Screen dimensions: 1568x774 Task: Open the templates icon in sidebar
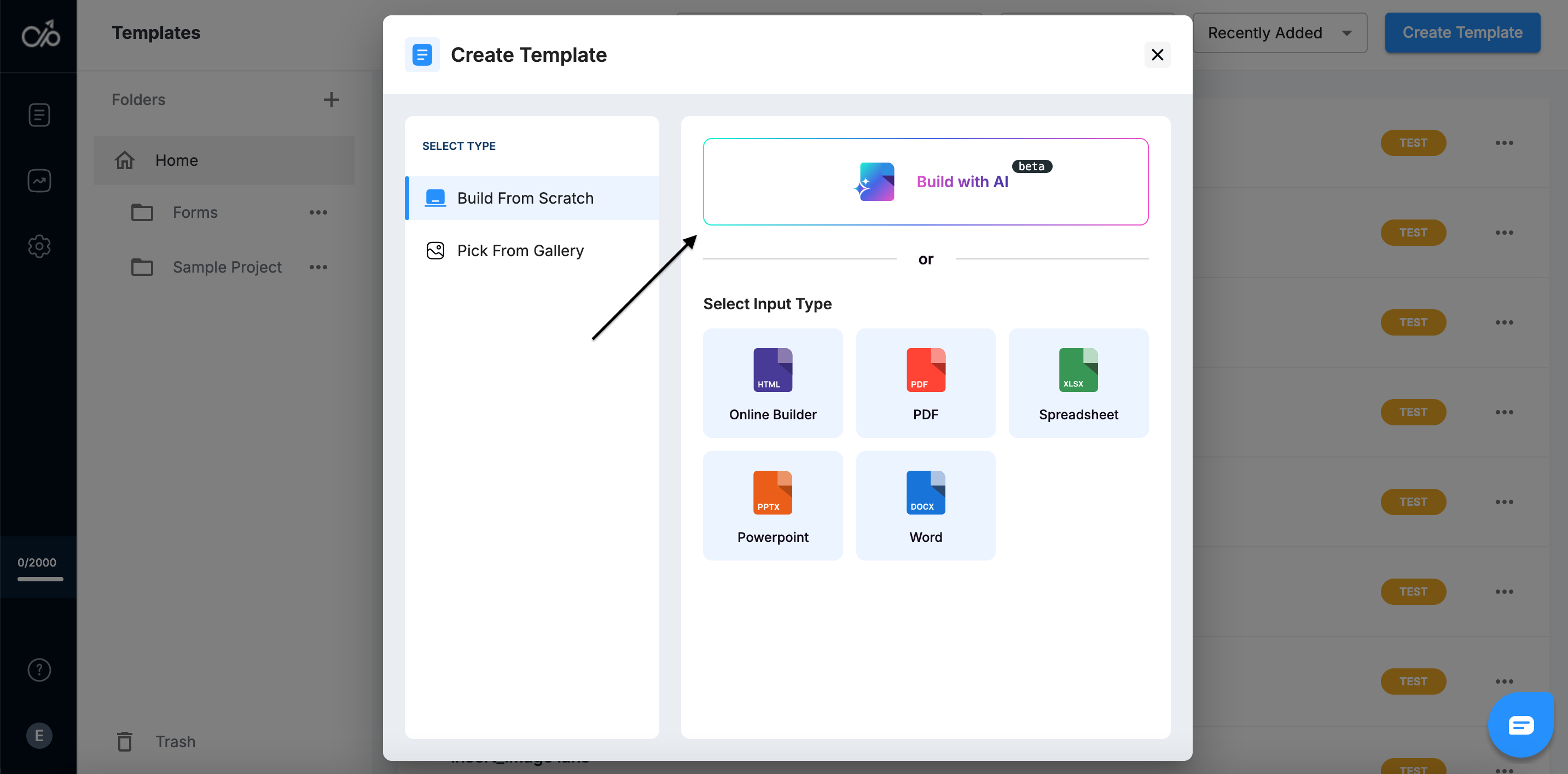point(39,115)
